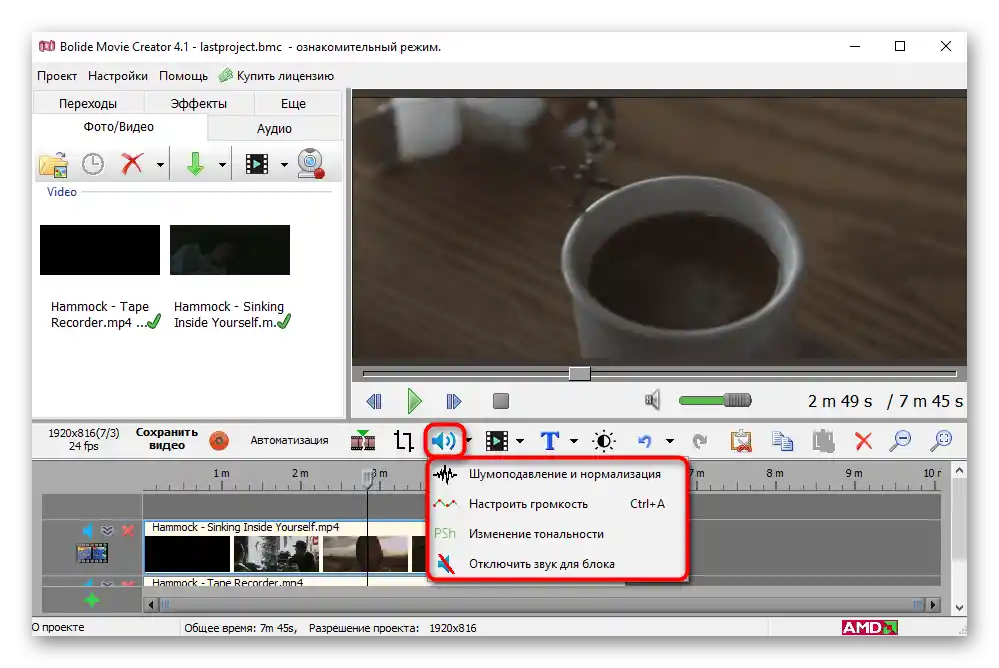Open the add media folder icon

54,164
